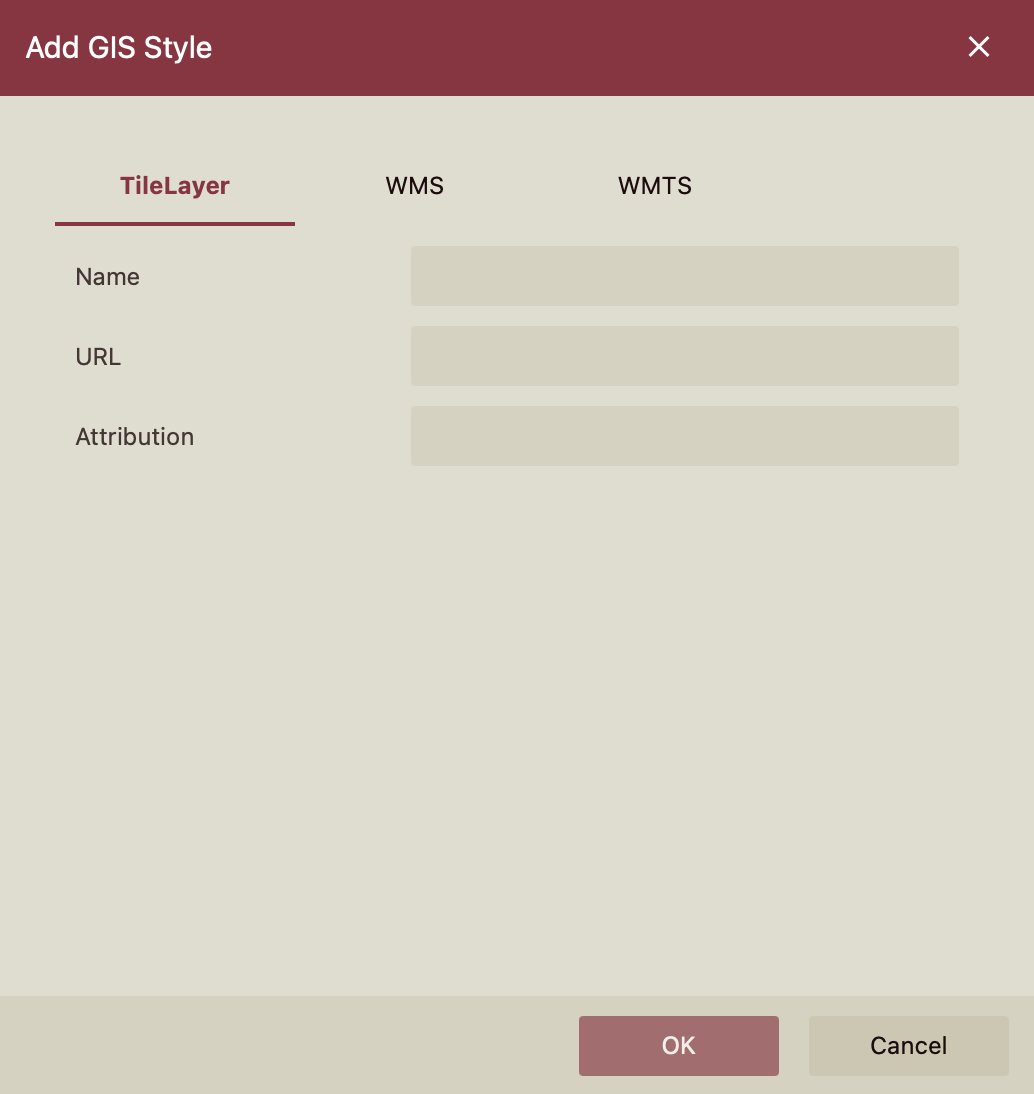1034x1094 pixels.
Task: Confirm with the OK button
Action: 678,1046
